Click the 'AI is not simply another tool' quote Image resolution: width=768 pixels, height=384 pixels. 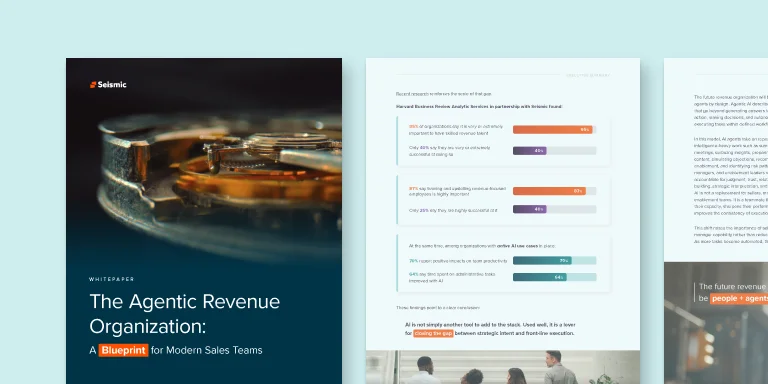[x=490, y=329]
